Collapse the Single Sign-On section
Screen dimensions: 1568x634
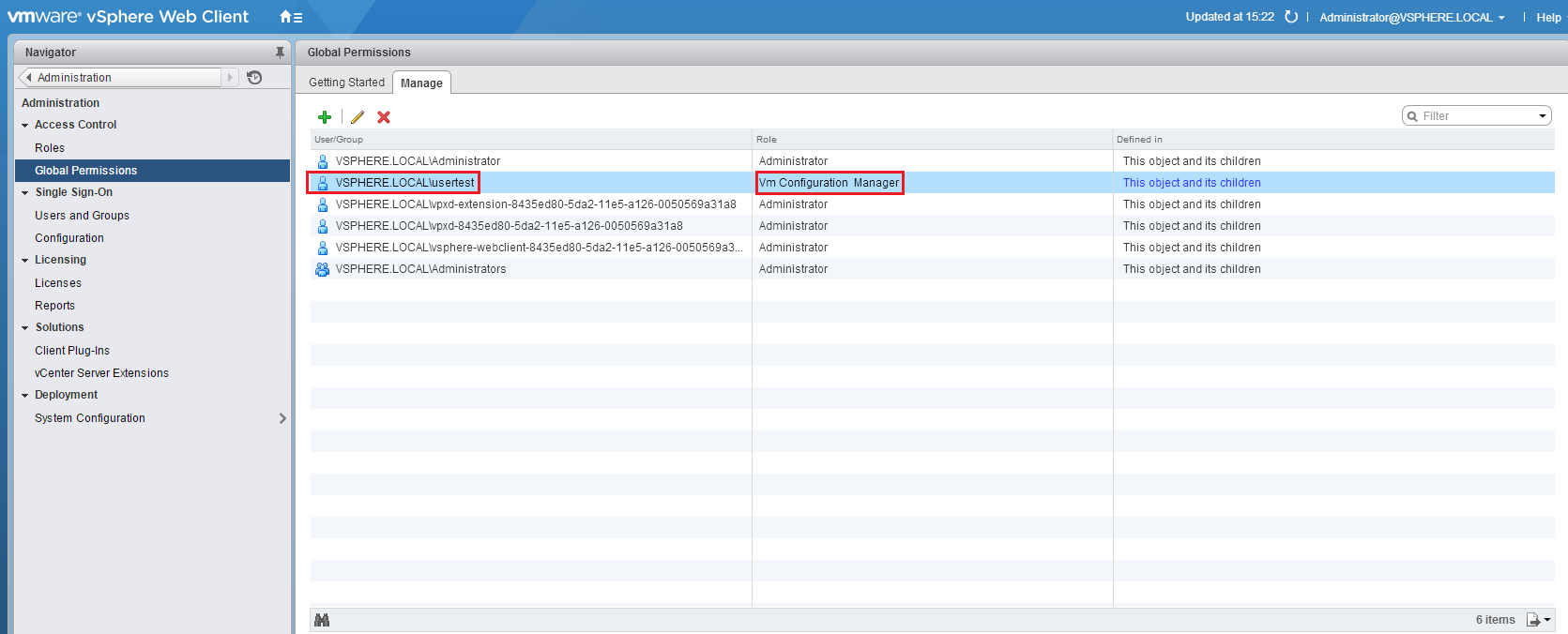click(x=25, y=193)
